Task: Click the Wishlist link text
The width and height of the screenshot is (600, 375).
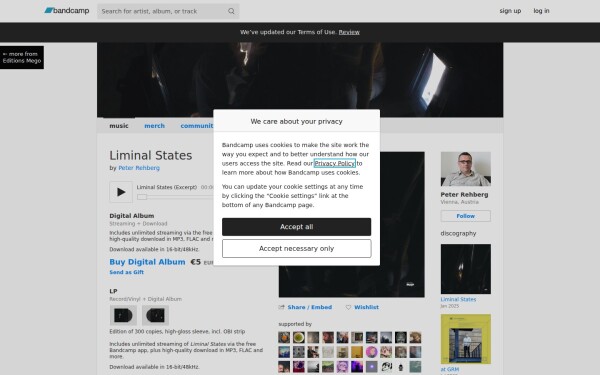Action: (x=366, y=307)
